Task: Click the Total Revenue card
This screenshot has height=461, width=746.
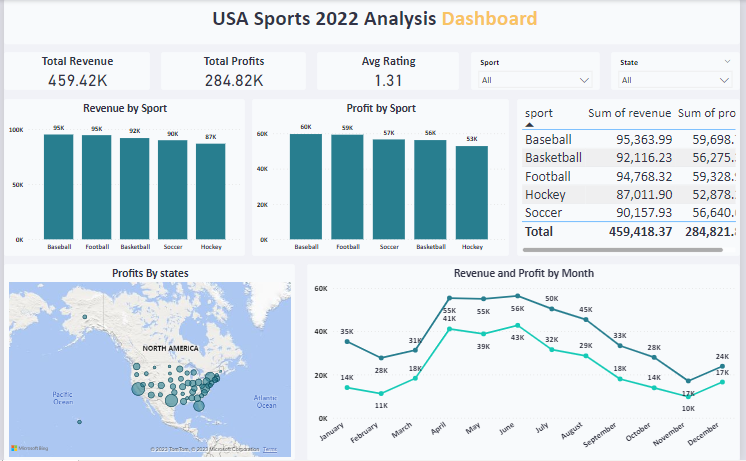Action: click(x=77, y=72)
